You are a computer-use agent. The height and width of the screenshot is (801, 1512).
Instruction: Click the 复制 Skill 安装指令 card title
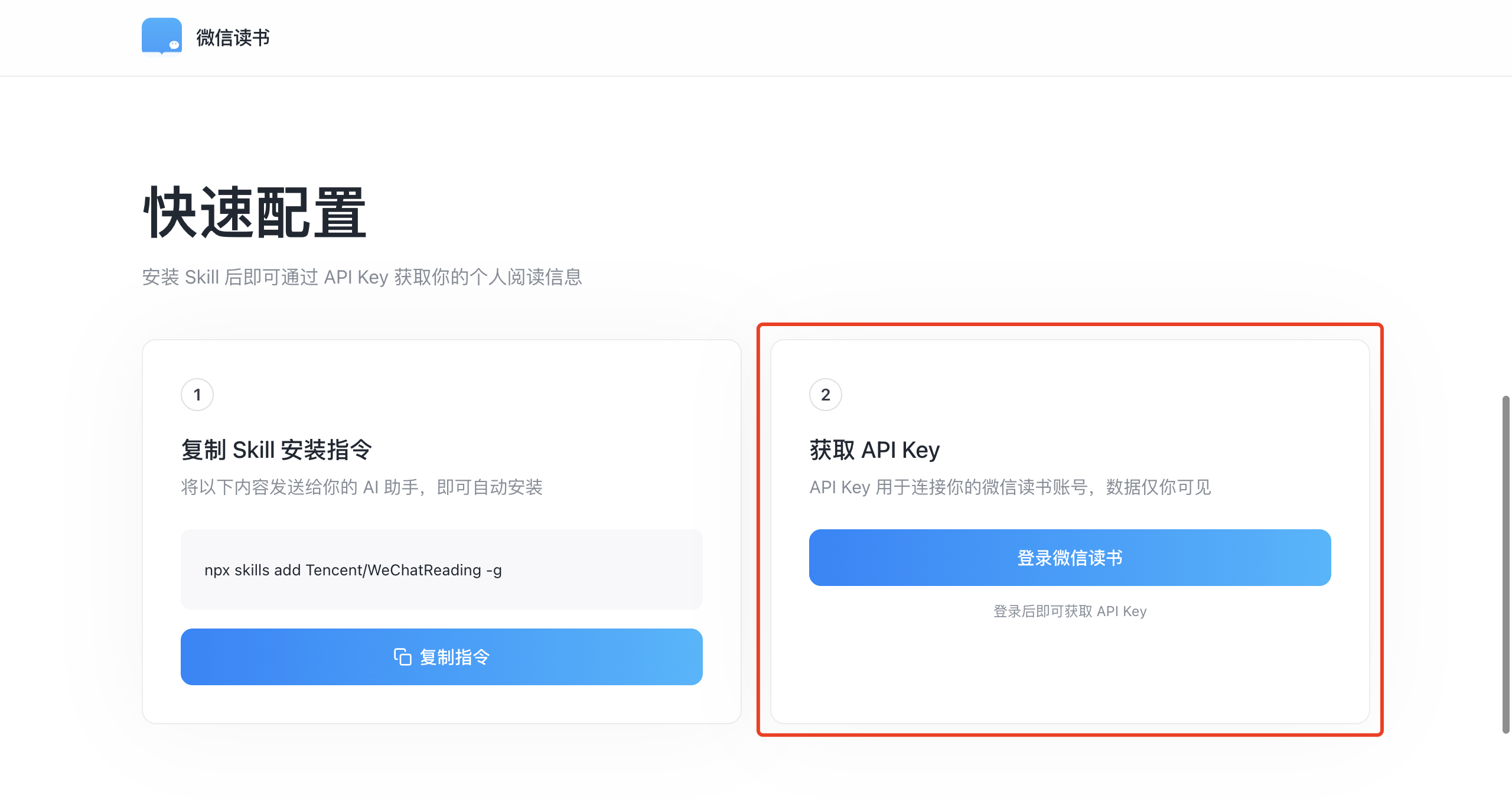(x=276, y=450)
